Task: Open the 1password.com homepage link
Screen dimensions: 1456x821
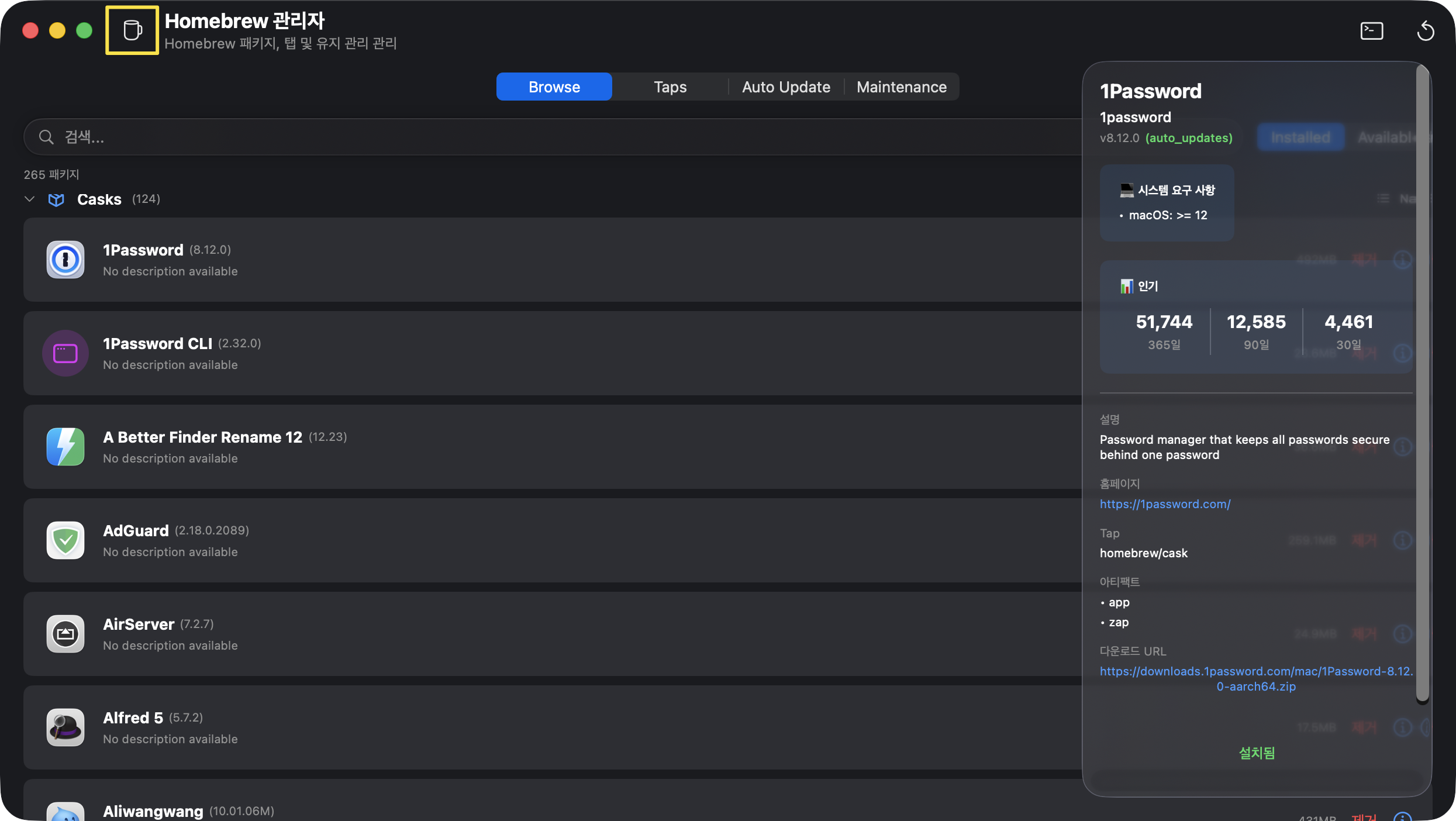Action: coord(1165,504)
